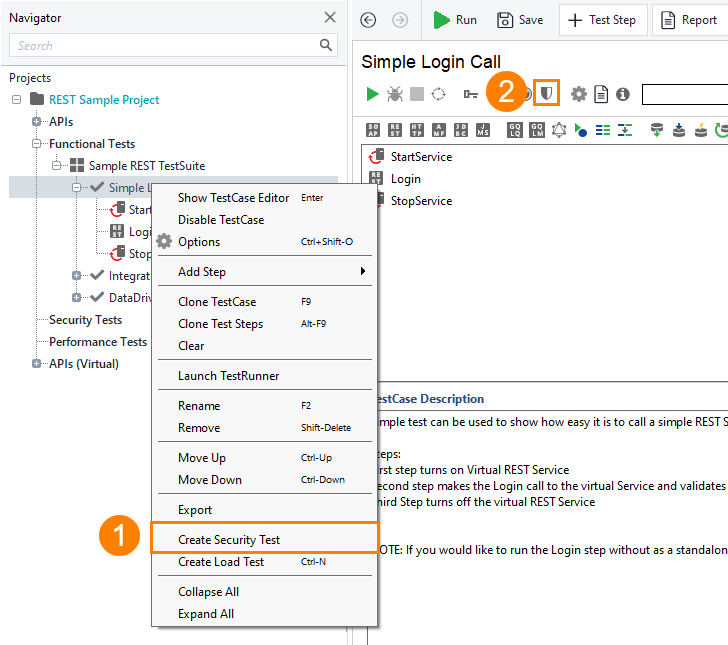728x645 pixels.
Task: Add a DataSource step with green arrow icon
Action: coord(656,130)
